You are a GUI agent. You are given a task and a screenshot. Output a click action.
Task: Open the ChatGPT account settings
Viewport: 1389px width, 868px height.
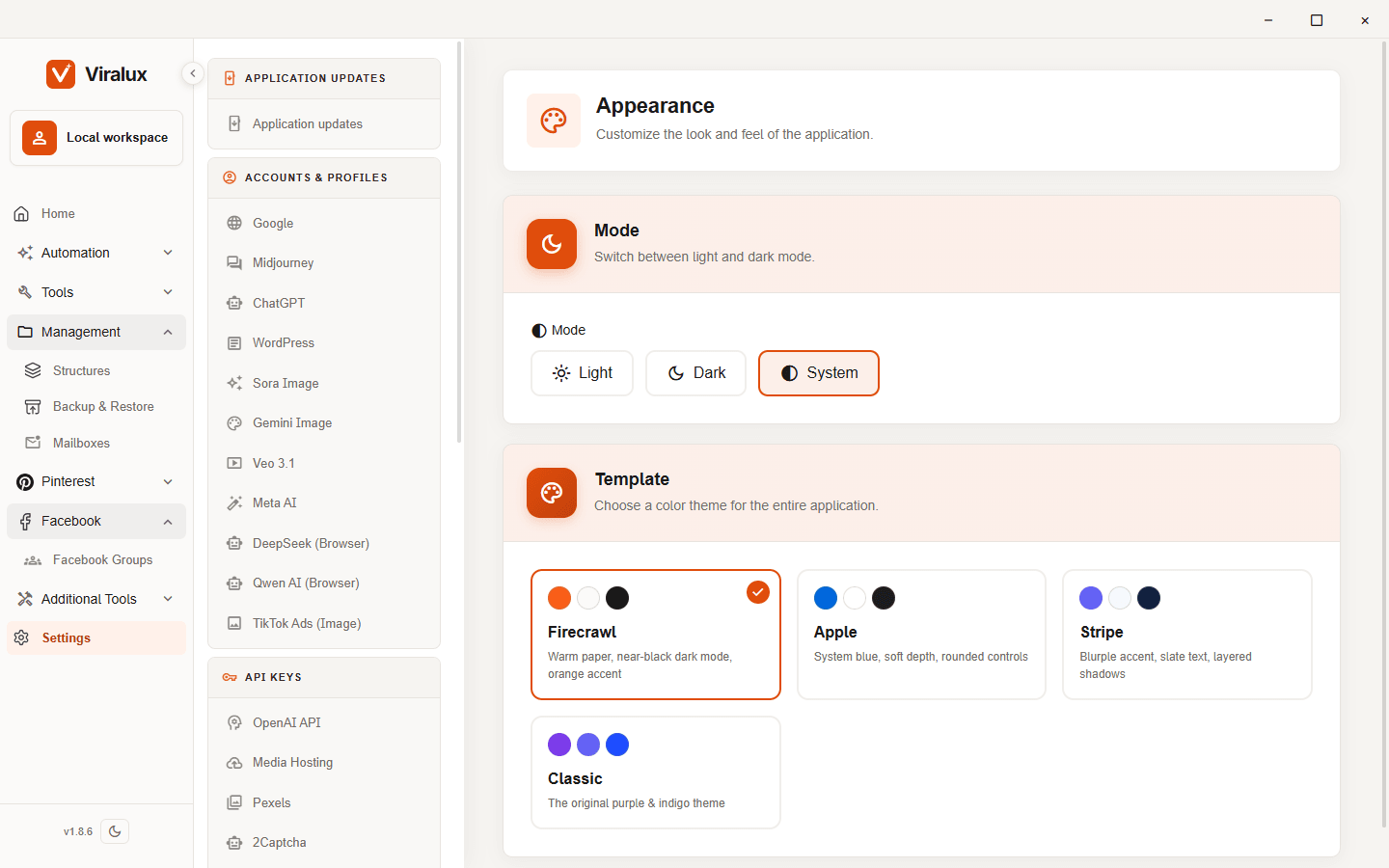324,303
